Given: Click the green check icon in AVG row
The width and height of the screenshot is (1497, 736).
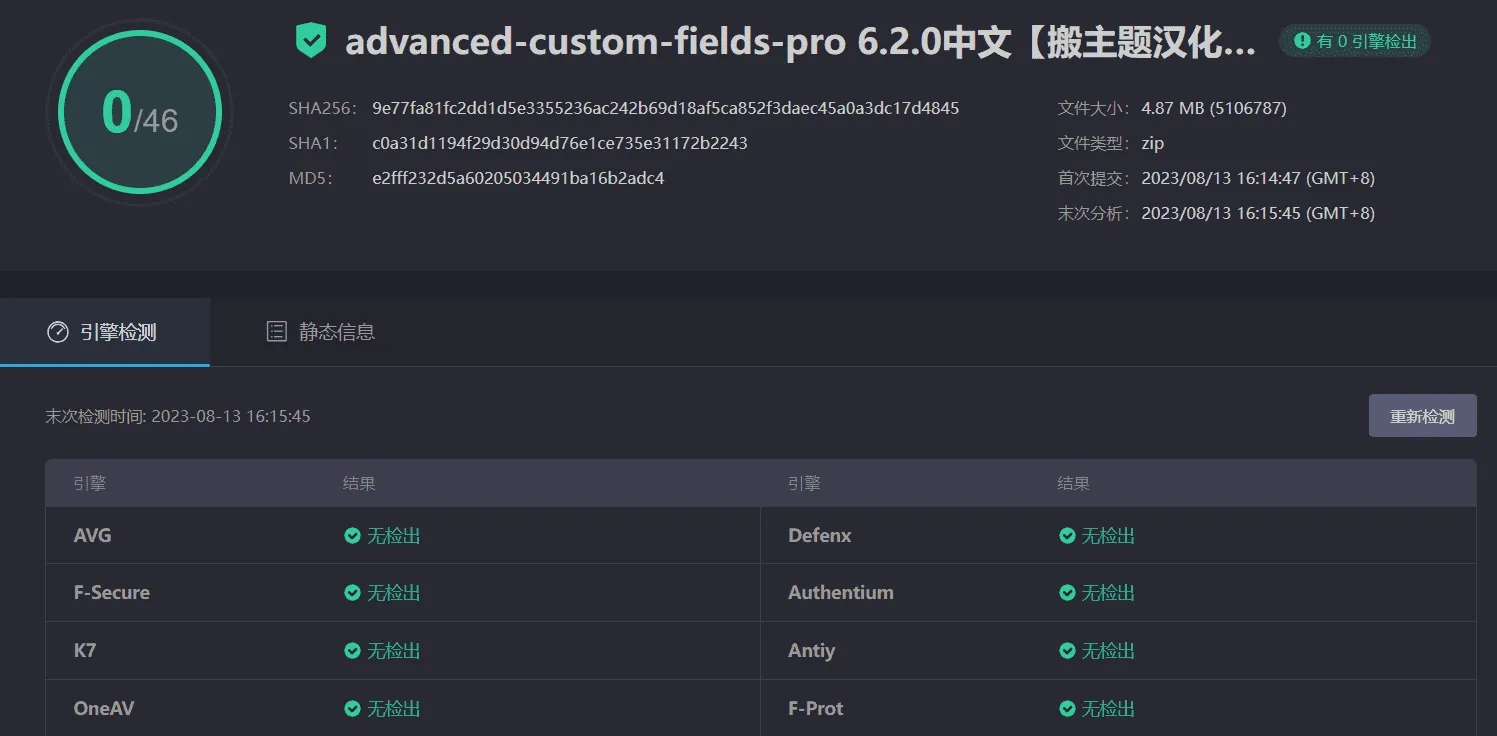Looking at the screenshot, I should click(352, 536).
